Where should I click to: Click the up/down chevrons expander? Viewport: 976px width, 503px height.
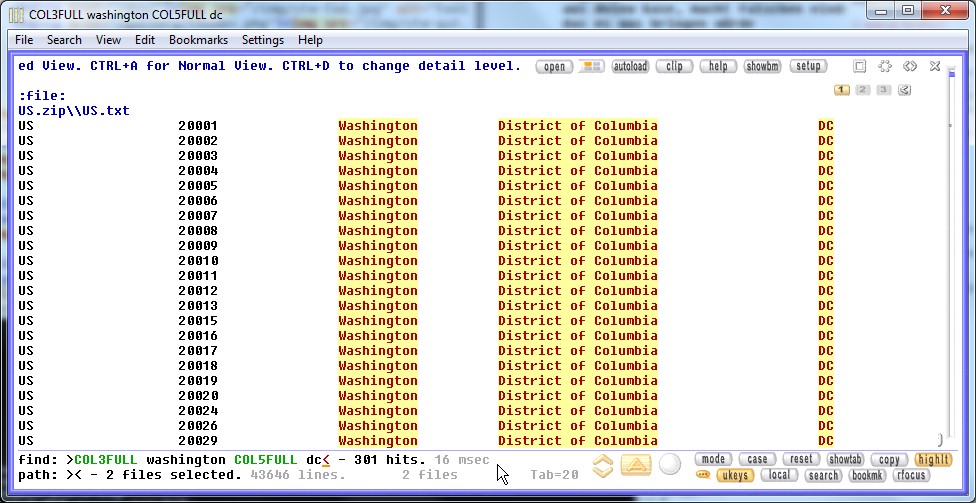(x=602, y=465)
